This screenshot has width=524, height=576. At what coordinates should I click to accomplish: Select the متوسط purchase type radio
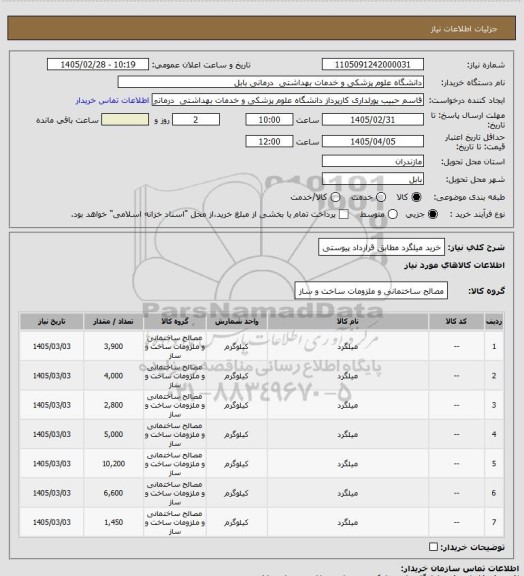click(393, 214)
